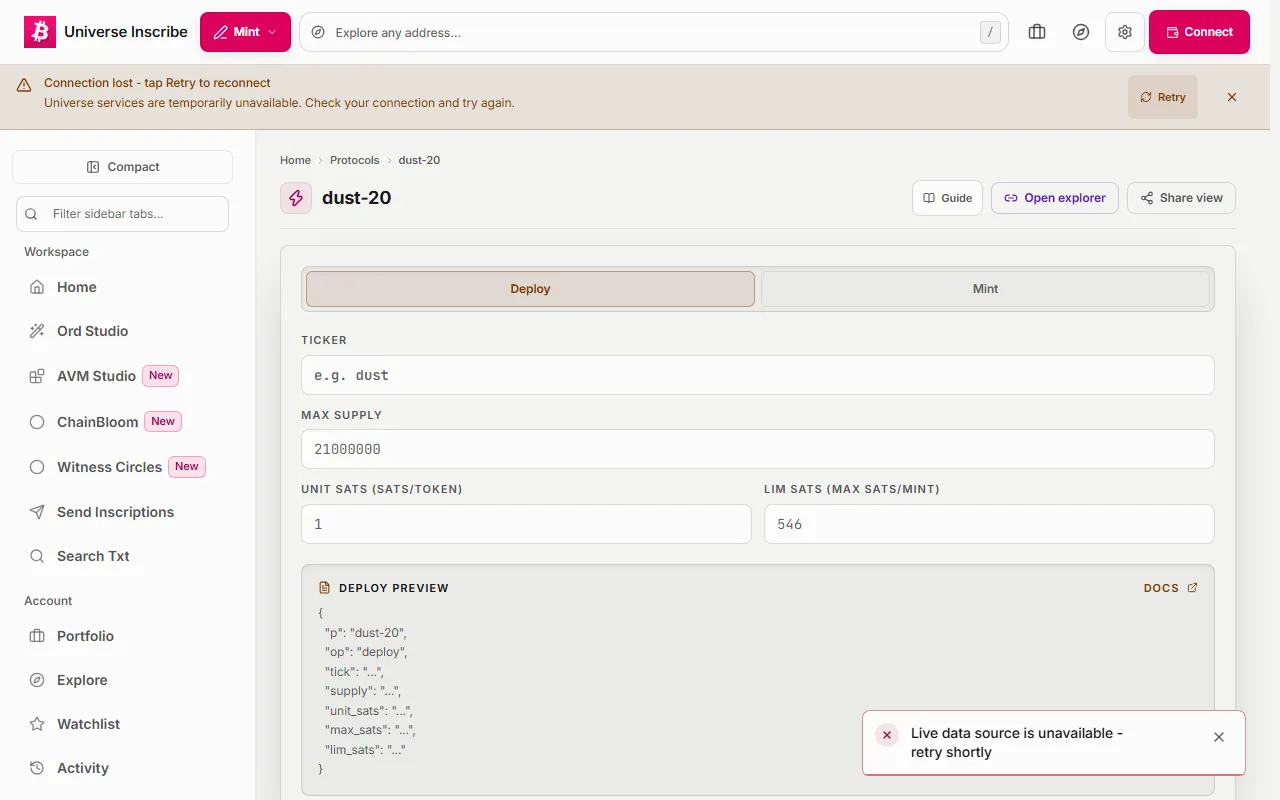Click the New badge beside Witness Circles
Viewport: 1280px width, 800px height.
coord(187,467)
